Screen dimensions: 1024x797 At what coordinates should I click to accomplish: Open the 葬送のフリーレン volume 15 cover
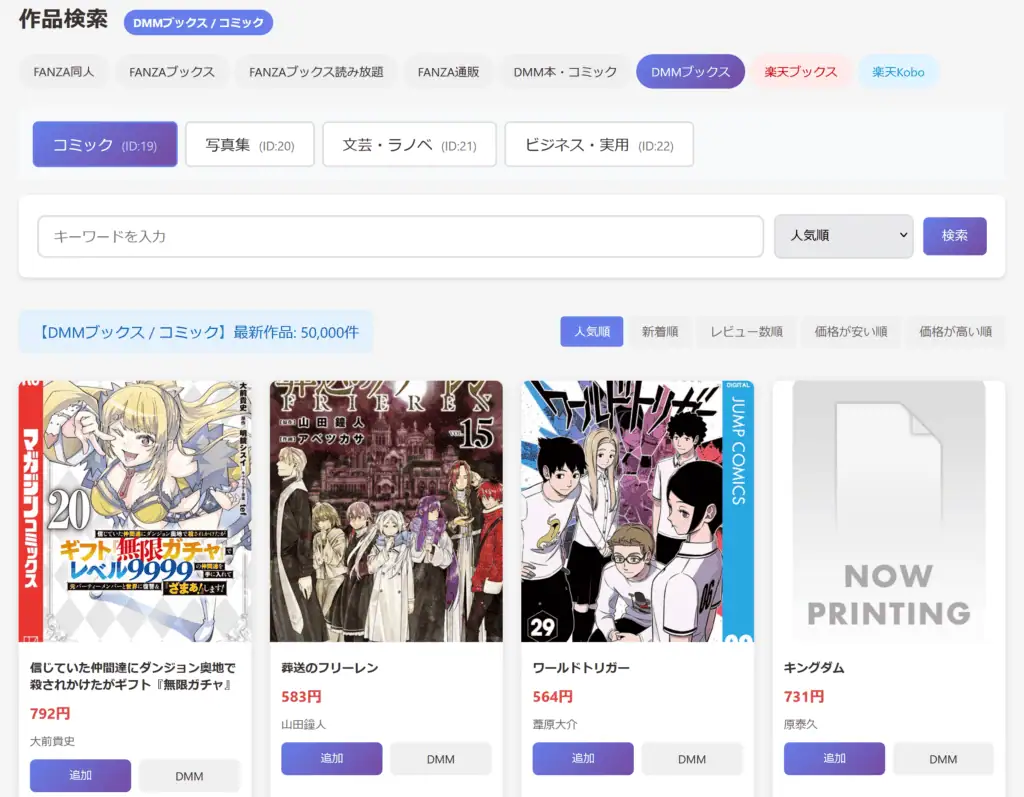point(387,512)
